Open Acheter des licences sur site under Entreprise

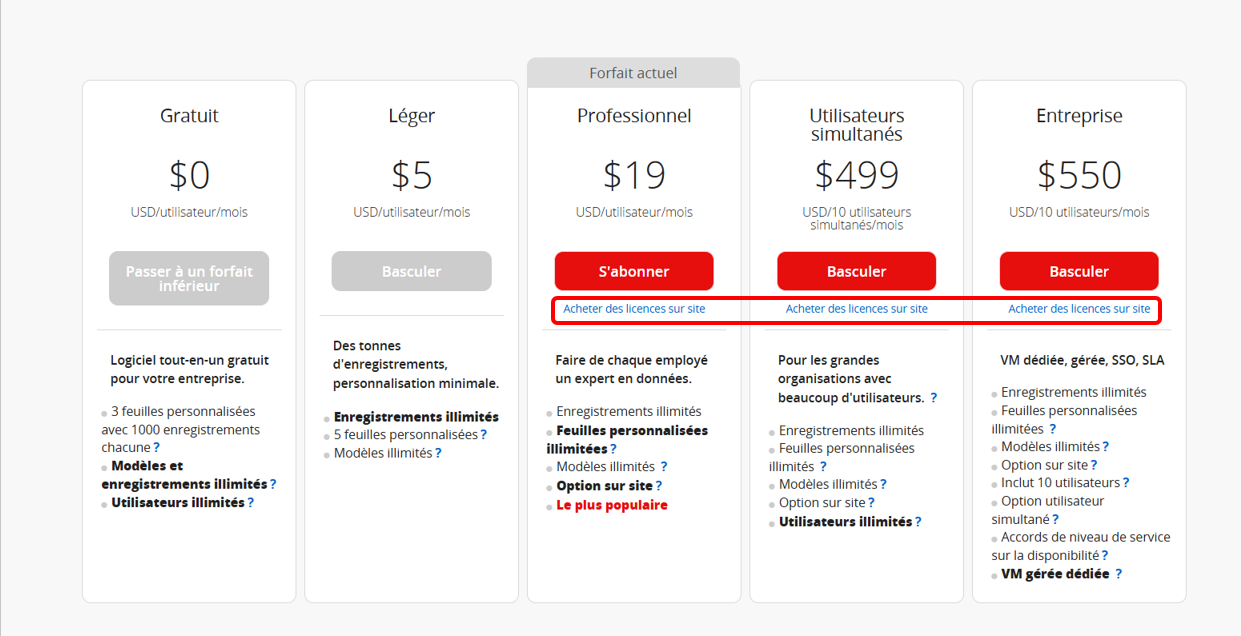(x=1079, y=309)
